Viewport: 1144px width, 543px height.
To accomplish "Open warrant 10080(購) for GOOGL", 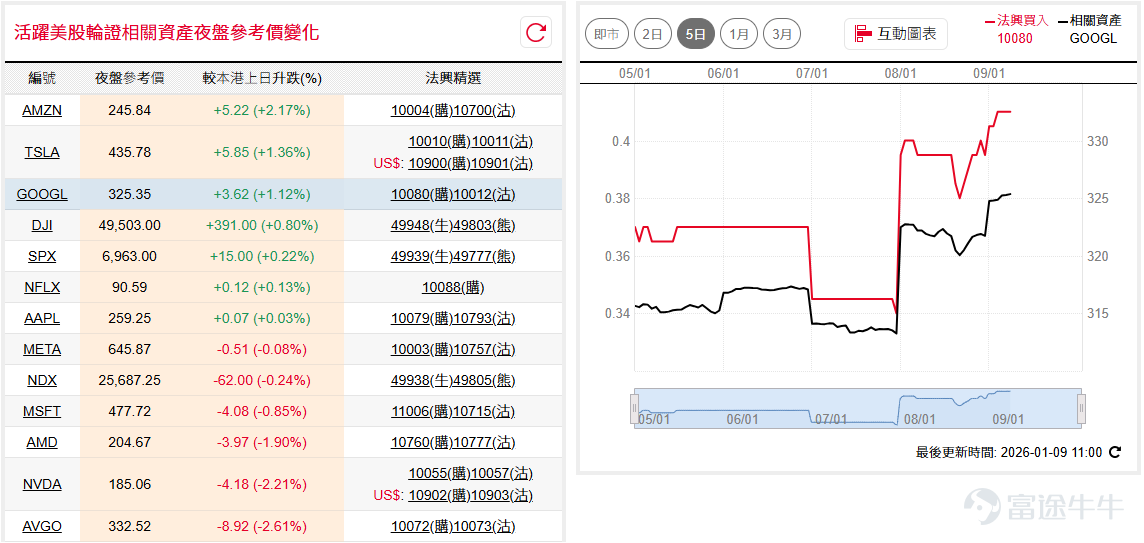I will pos(422,195).
